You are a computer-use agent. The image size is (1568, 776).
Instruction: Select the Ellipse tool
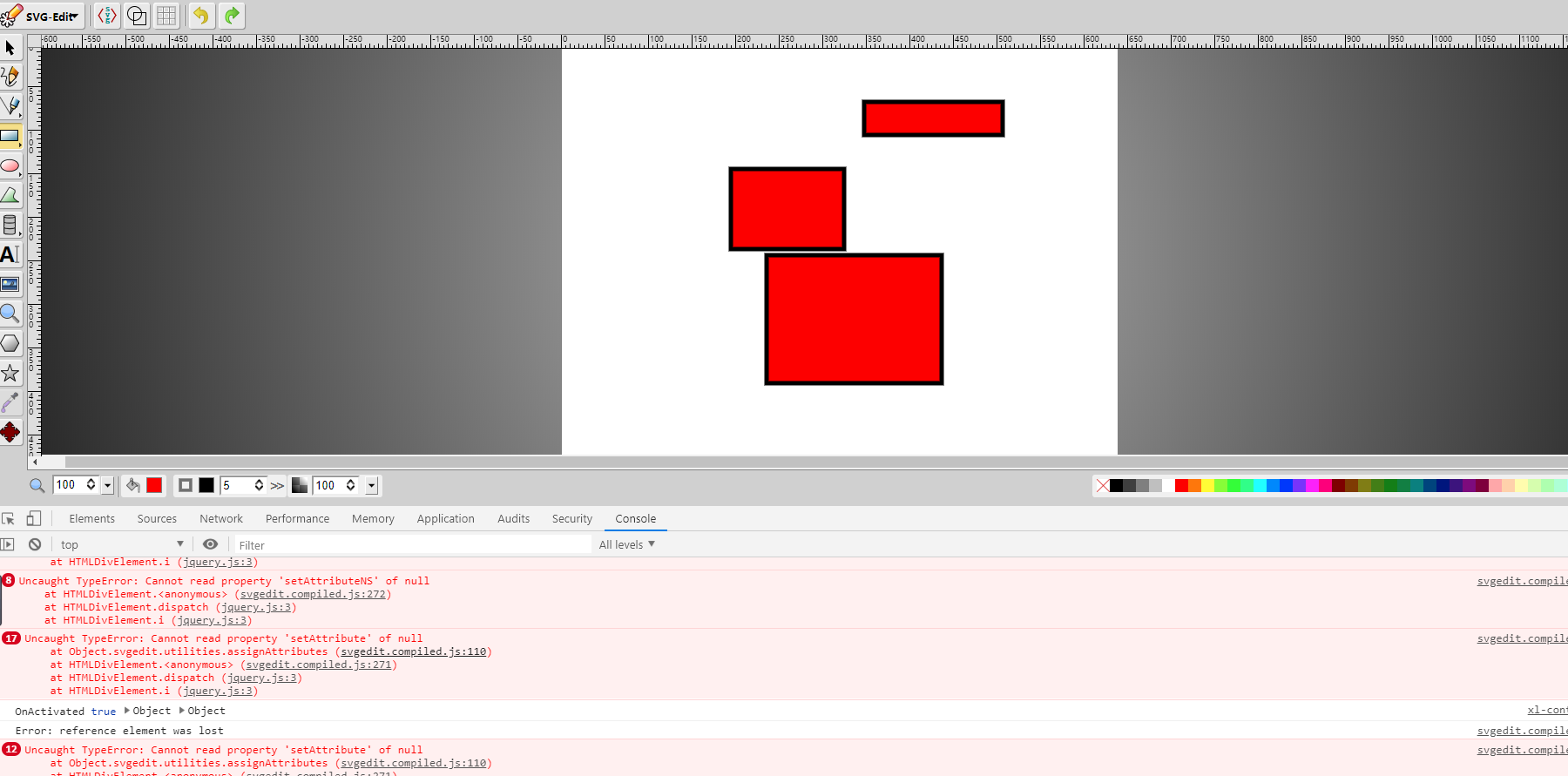pos(10,165)
